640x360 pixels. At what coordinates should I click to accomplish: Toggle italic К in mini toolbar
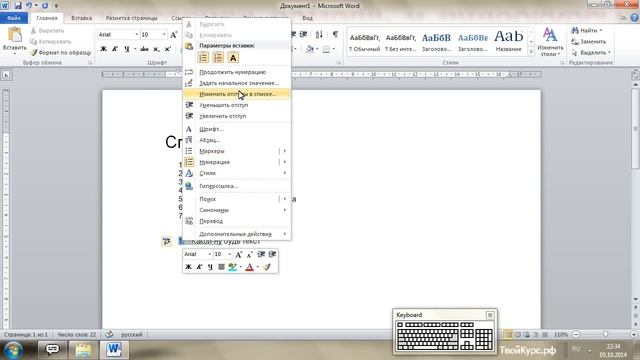tap(199, 267)
